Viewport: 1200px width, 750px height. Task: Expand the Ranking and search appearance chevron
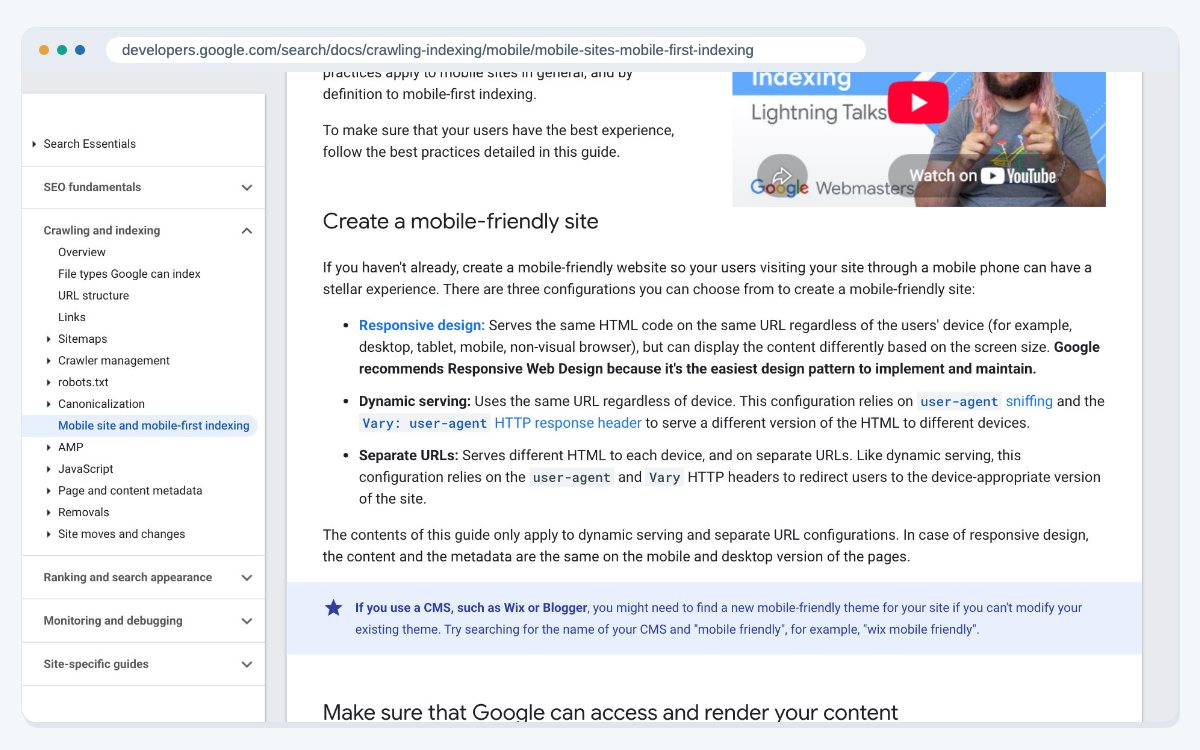(x=247, y=578)
